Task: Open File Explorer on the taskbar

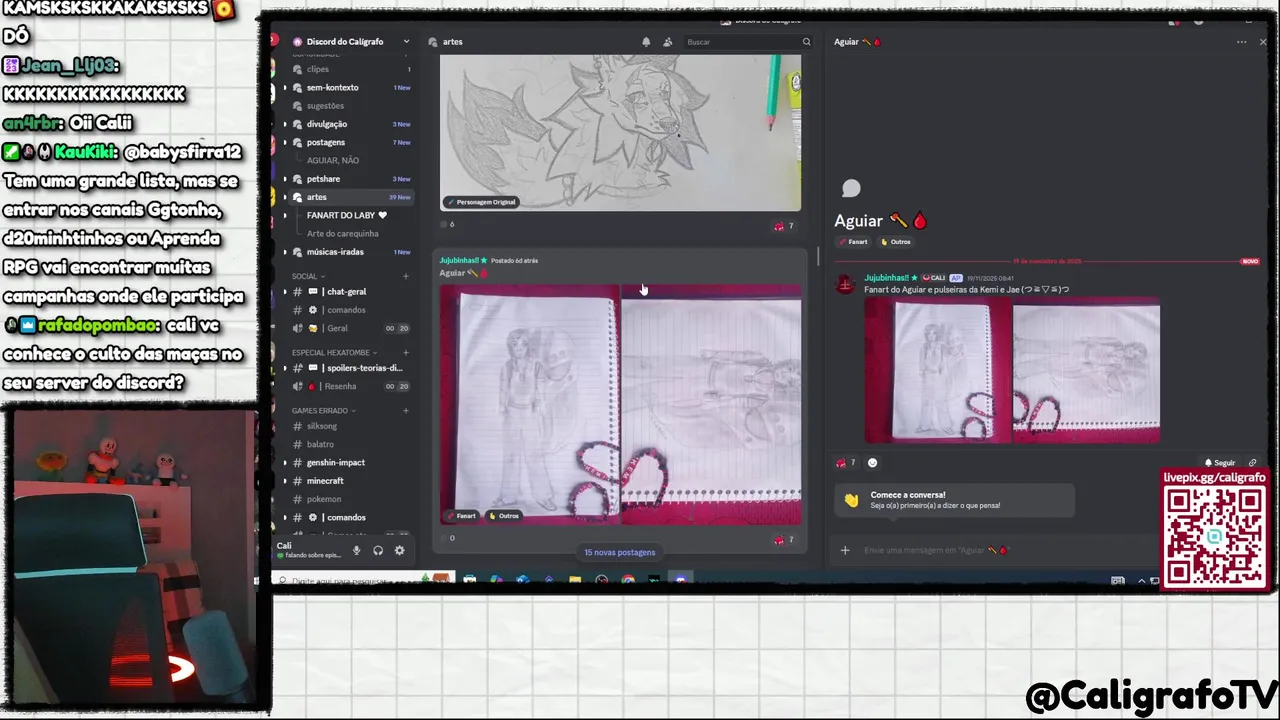Action: click(x=575, y=580)
